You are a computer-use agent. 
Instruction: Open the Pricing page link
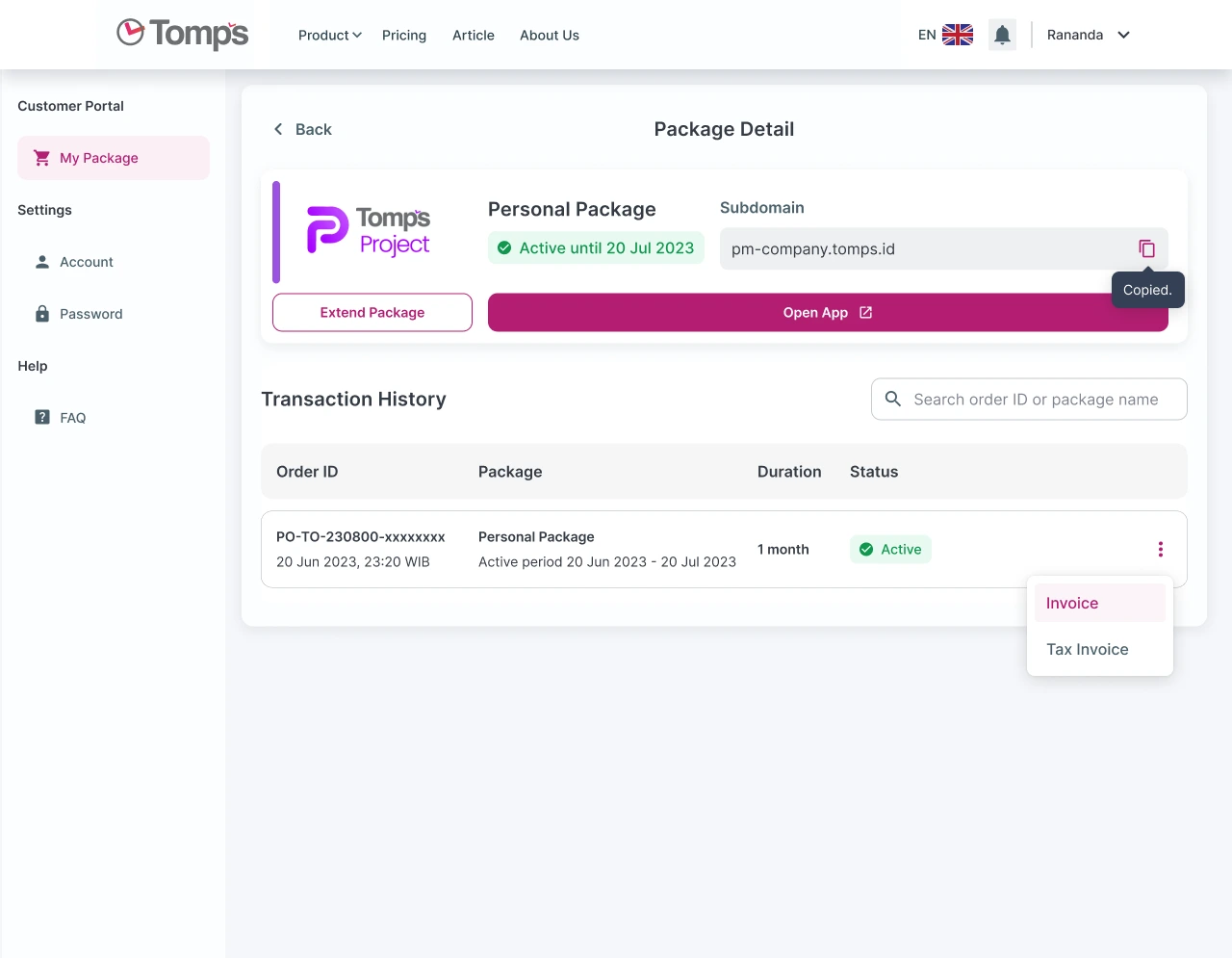(403, 35)
